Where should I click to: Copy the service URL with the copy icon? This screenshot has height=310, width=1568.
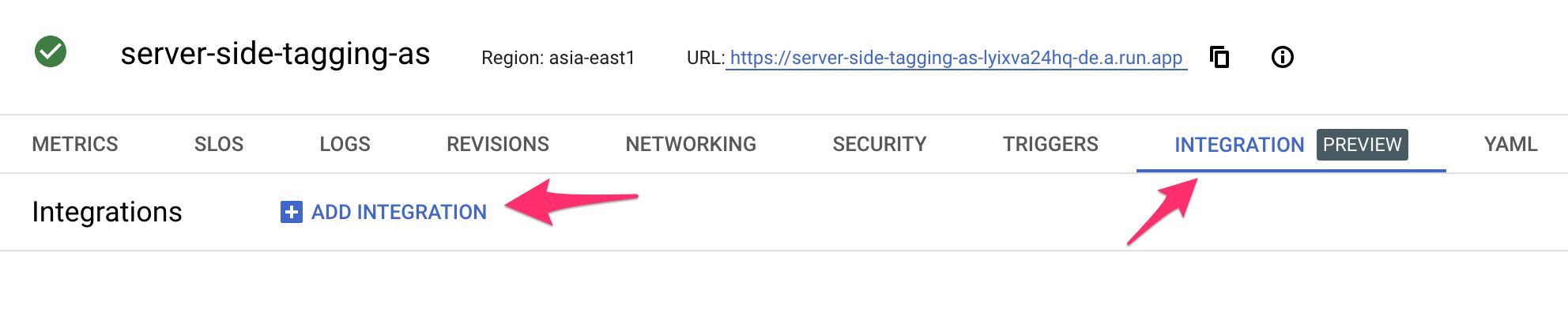(x=1219, y=57)
